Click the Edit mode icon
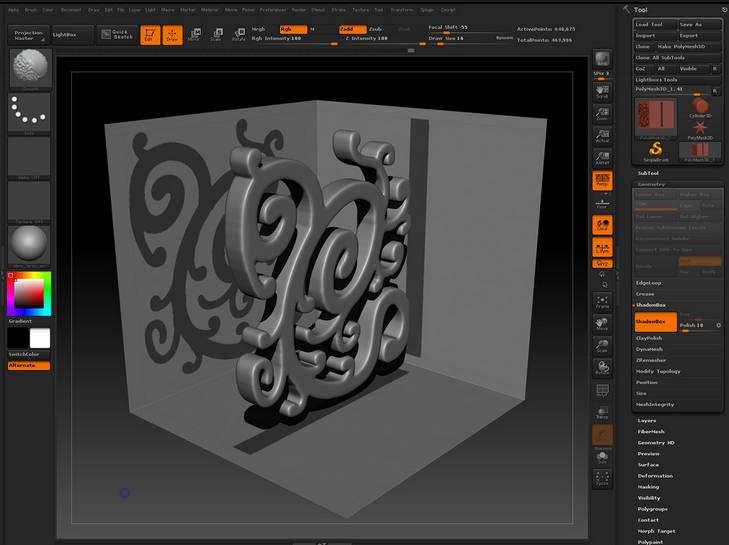Screen dimensions: 729x545 [x=150, y=35]
